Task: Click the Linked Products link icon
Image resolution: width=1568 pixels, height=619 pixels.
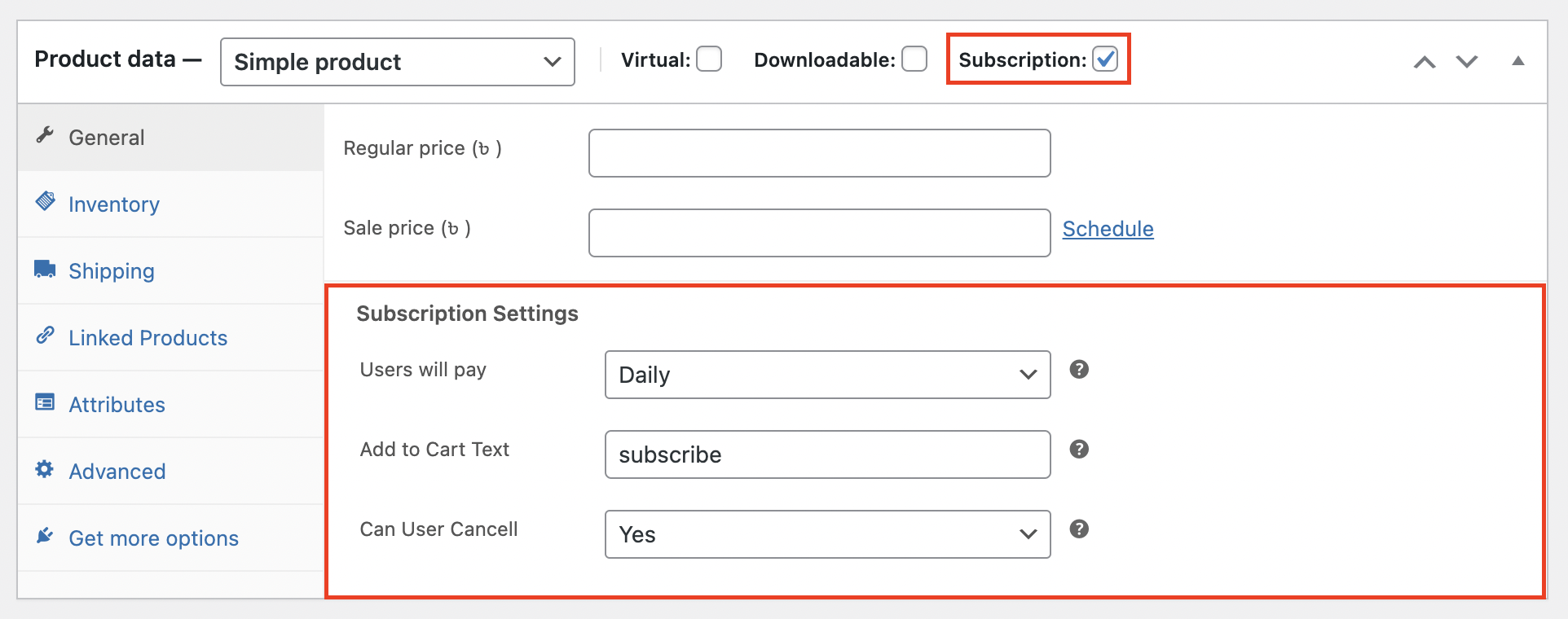Action: [x=45, y=336]
